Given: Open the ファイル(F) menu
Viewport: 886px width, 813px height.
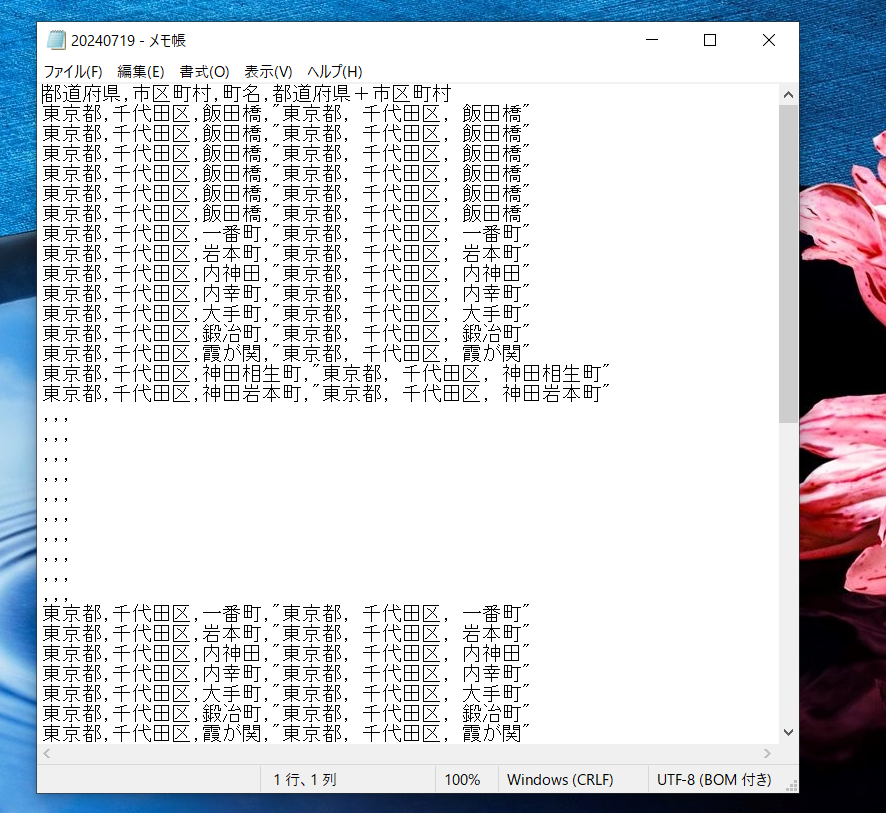Looking at the screenshot, I should (73, 72).
